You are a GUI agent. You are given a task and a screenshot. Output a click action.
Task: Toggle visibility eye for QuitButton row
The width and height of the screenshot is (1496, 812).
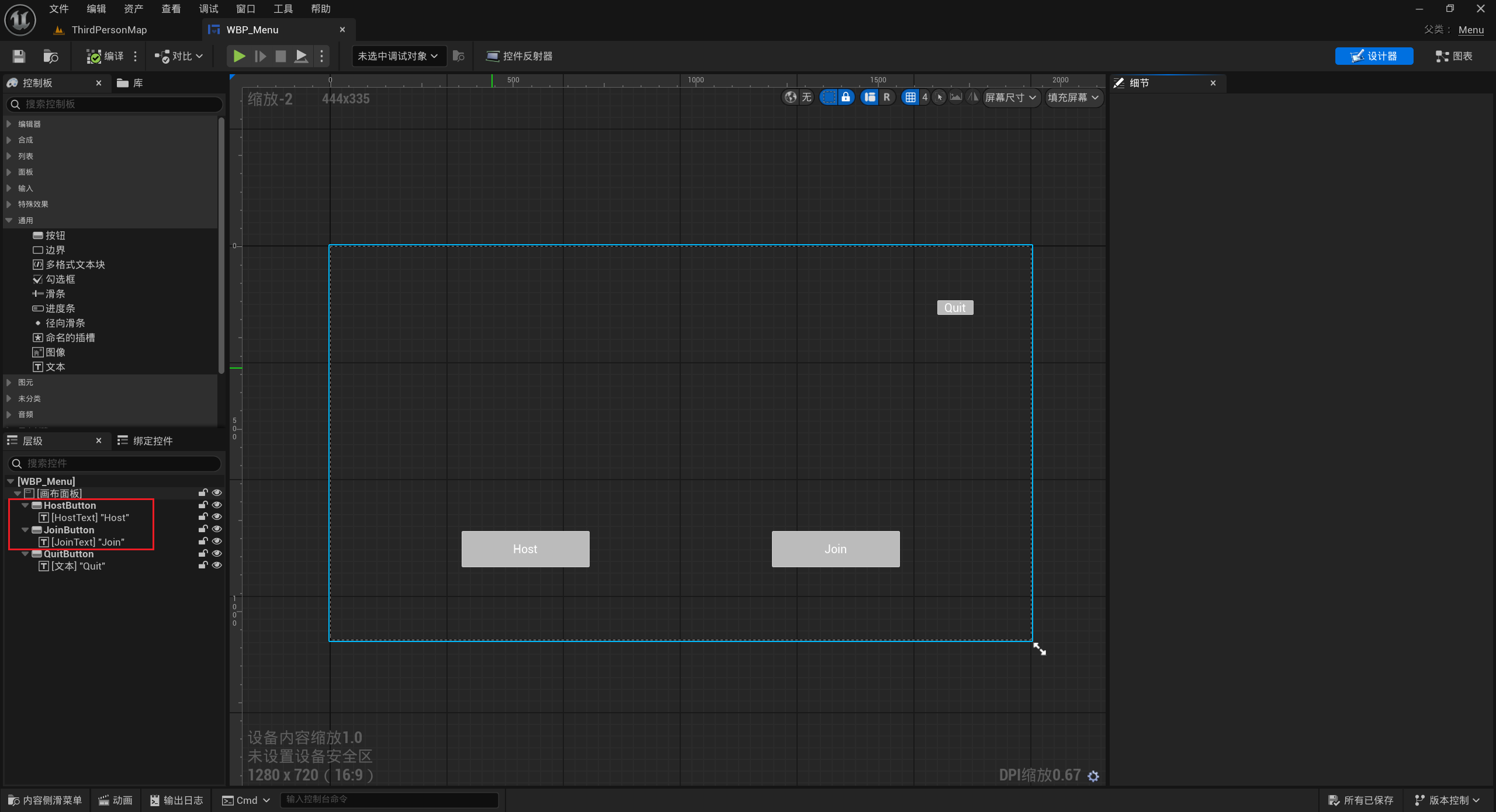pos(217,553)
